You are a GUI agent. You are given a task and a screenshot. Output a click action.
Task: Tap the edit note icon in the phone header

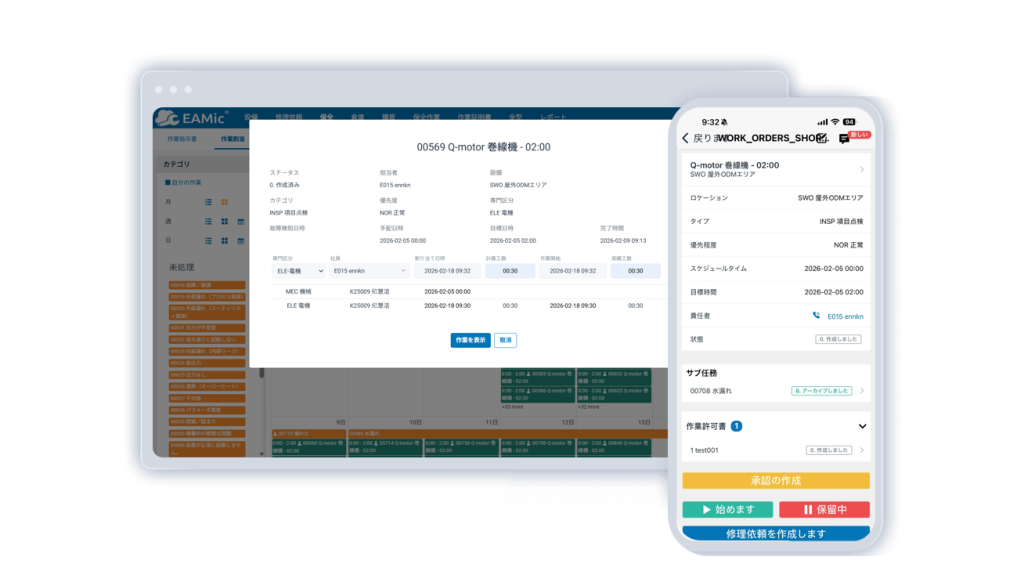click(822, 138)
